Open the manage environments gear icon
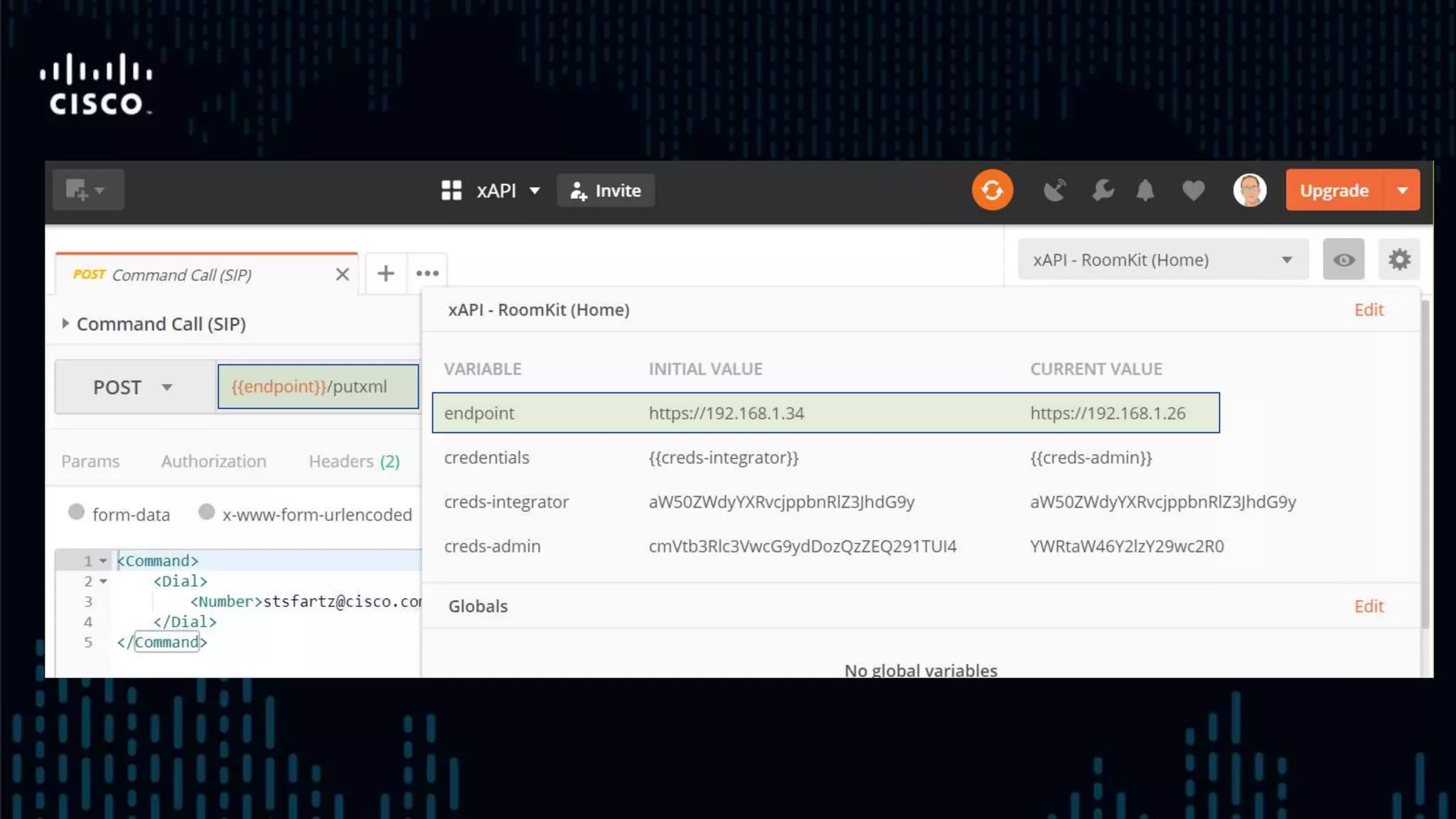The height and width of the screenshot is (819, 1456). [1398, 259]
